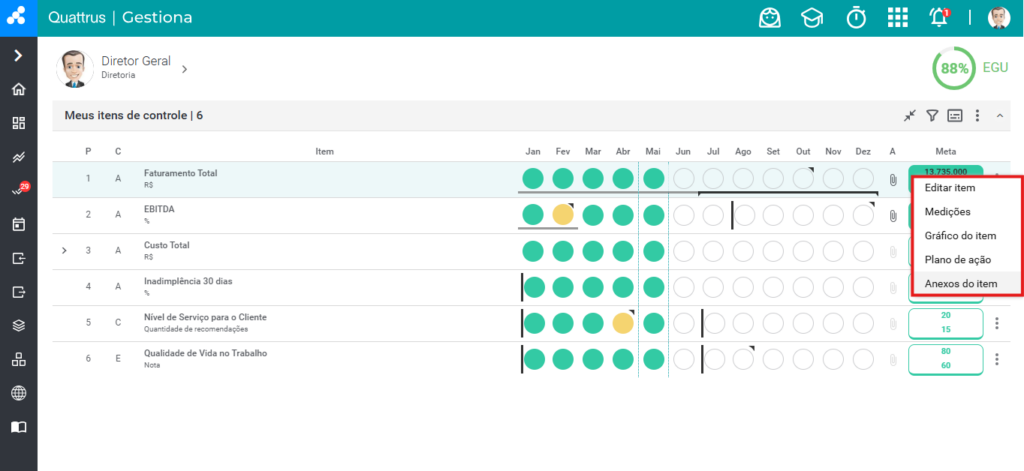Open the globe icon in sidebar

pyautogui.click(x=18, y=393)
